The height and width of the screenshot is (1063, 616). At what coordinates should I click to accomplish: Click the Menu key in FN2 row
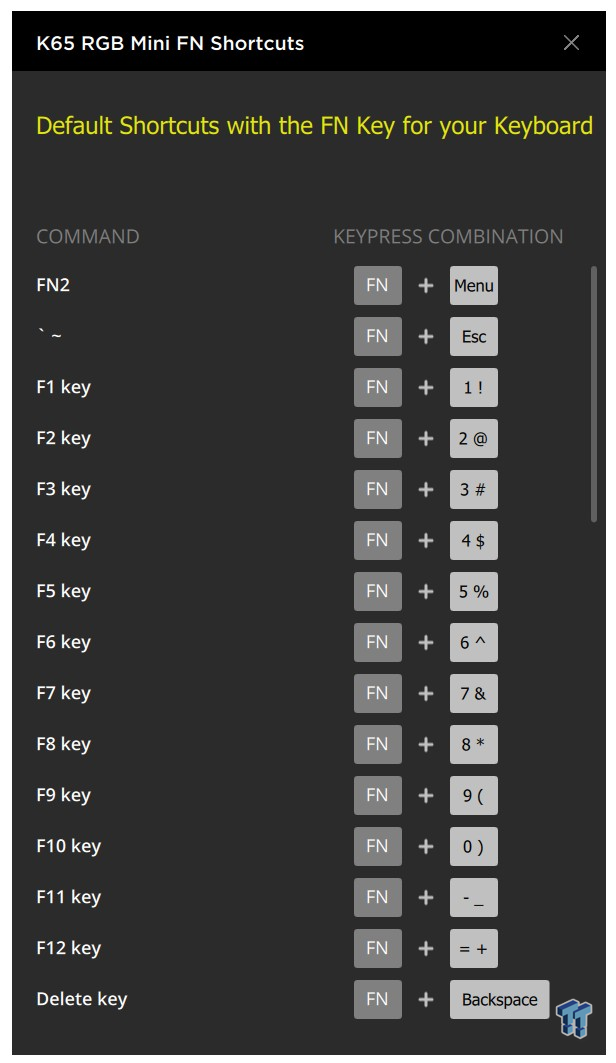(474, 285)
